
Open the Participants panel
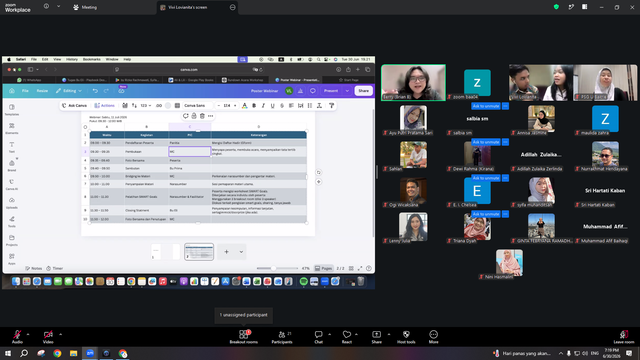(x=282, y=337)
